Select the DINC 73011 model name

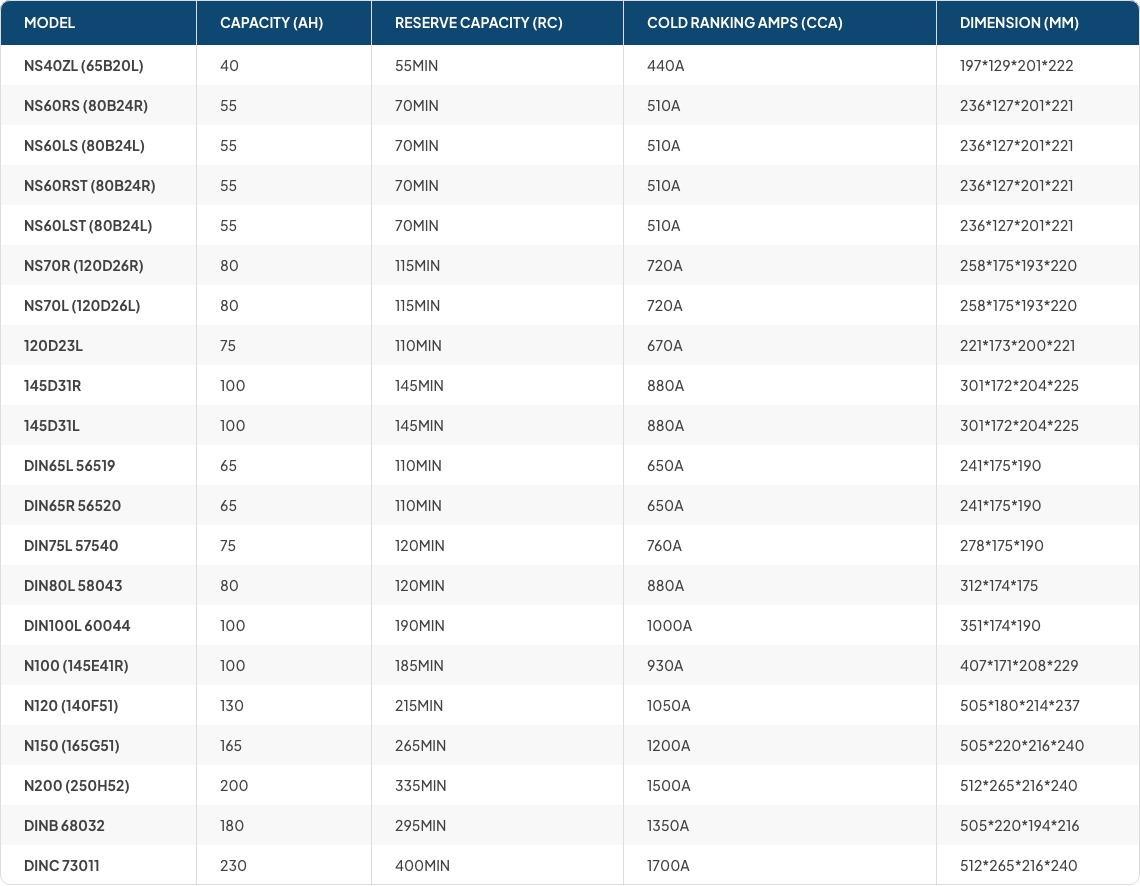61,866
